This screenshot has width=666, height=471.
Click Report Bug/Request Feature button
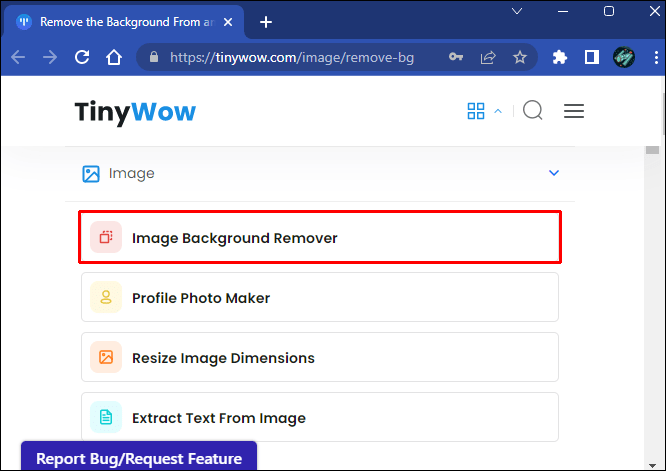139,459
